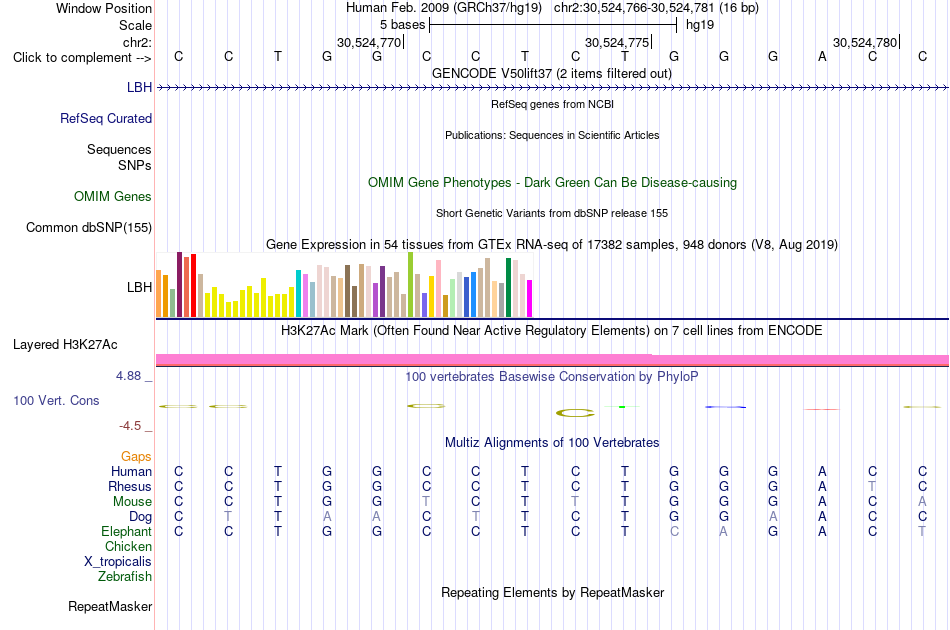Click the magenta GTEx bar at chart end
The image size is (950, 630).
(x=530, y=299)
